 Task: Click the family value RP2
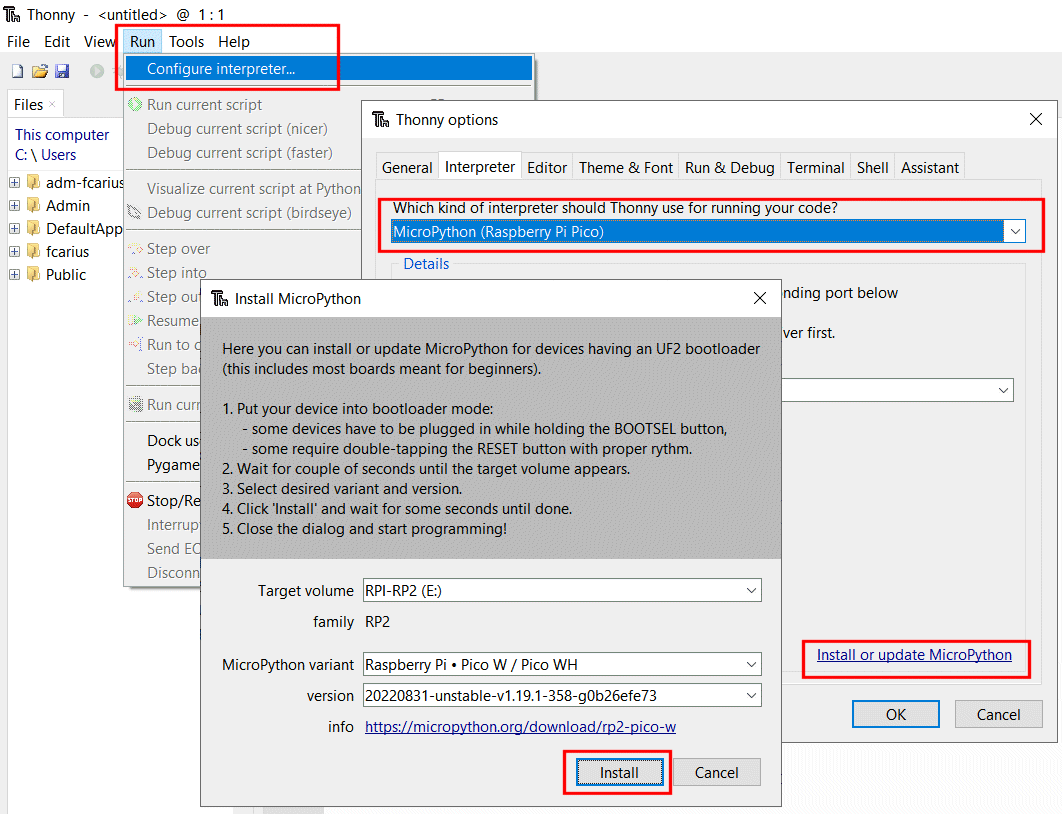[x=377, y=622]
